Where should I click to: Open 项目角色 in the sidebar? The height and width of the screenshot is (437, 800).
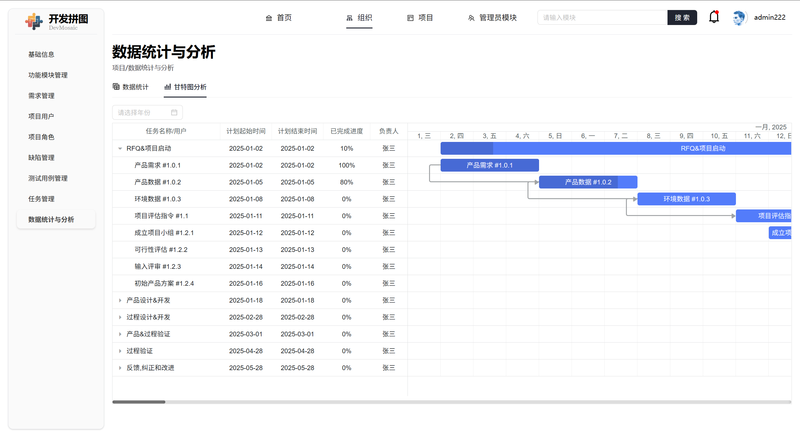pyautogui.click(x=41, y=137)
